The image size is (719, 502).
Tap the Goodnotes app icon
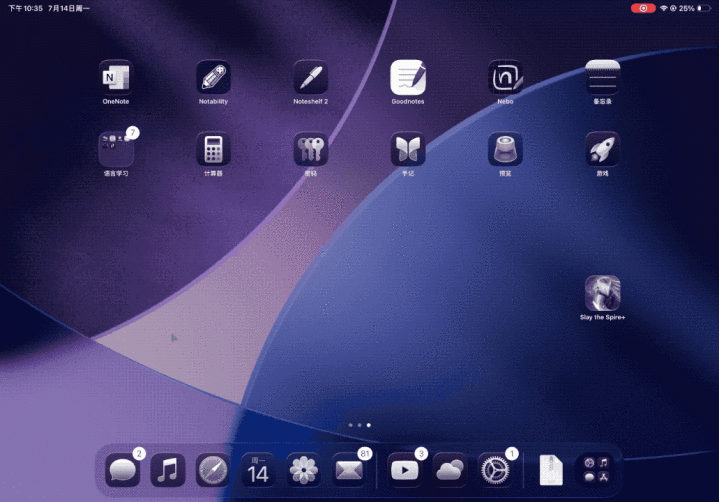(x=408, y=77)
